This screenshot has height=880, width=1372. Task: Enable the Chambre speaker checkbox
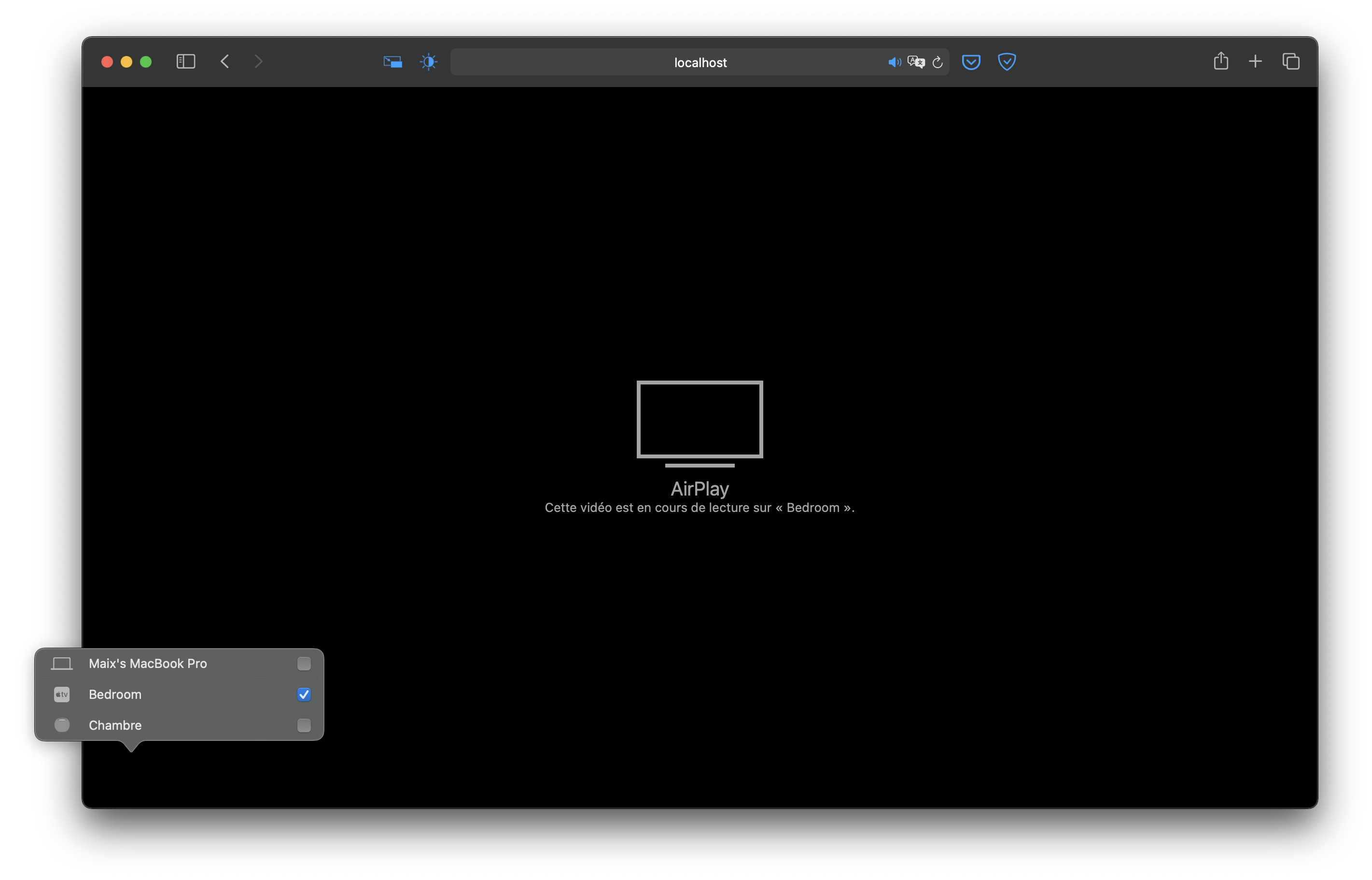[304, 725]
